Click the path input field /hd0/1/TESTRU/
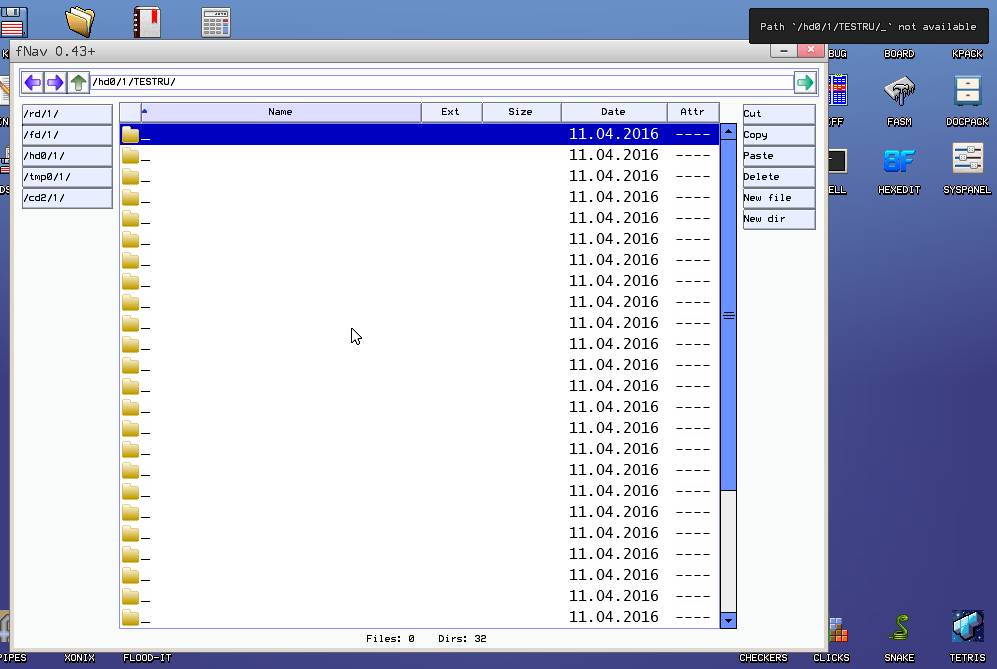Screen dimensions: 997x669 tap(440, 82)
